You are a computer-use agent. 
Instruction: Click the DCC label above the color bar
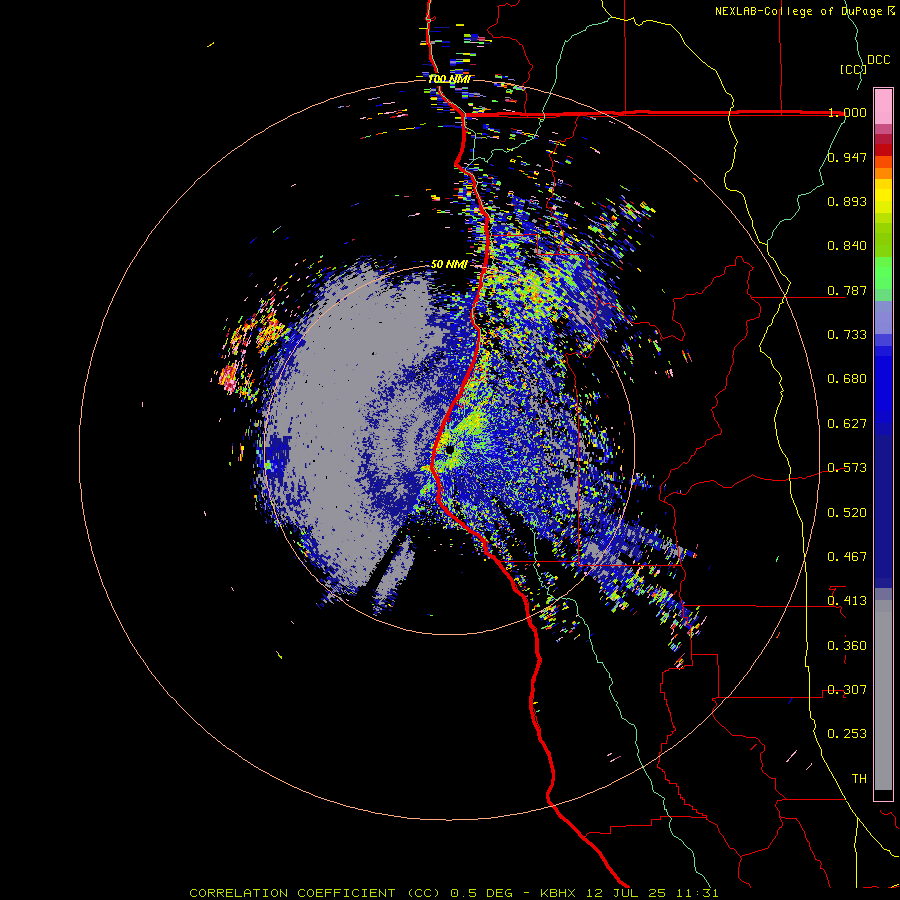[878, 60]
